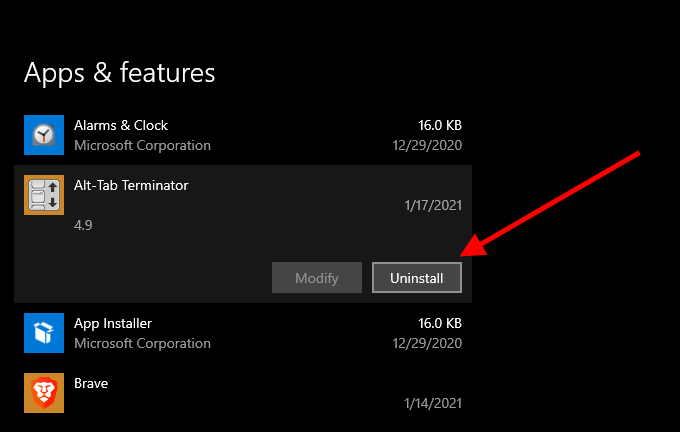This screenshot has height=432, width=680.
Task: Click the Apps & features heading
Action: click(x=119, y=73)
